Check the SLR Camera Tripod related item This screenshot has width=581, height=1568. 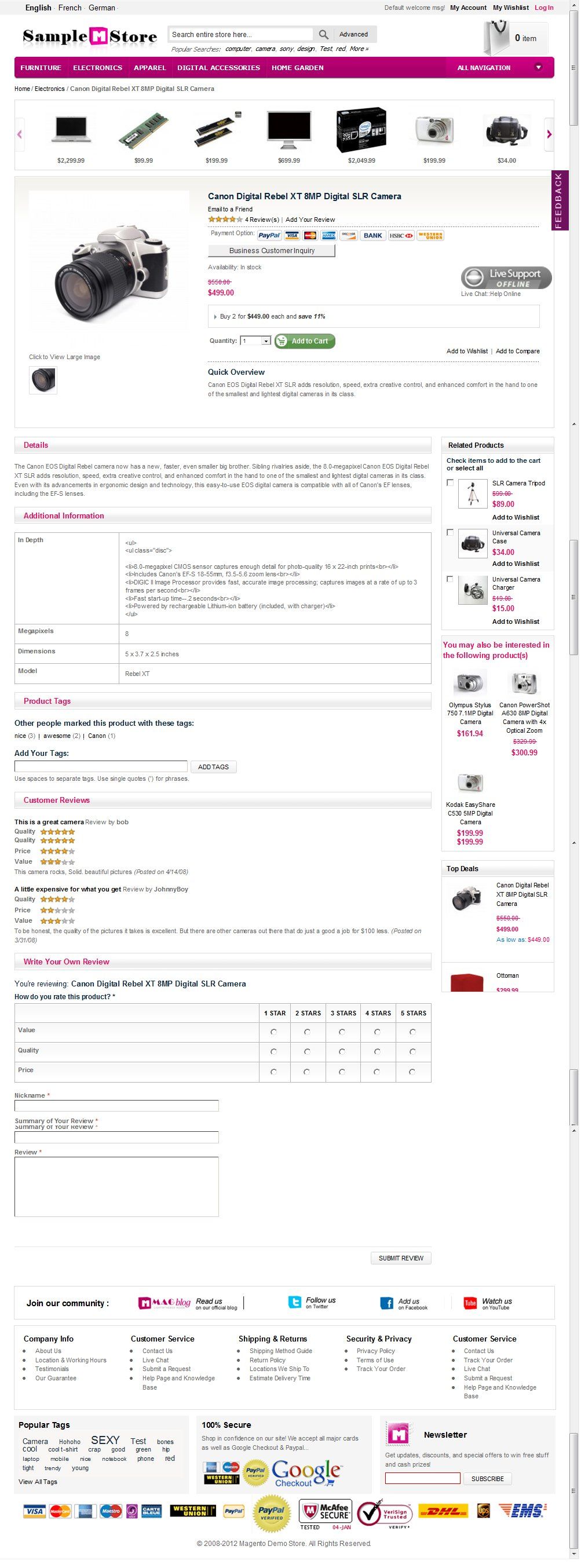450,483
